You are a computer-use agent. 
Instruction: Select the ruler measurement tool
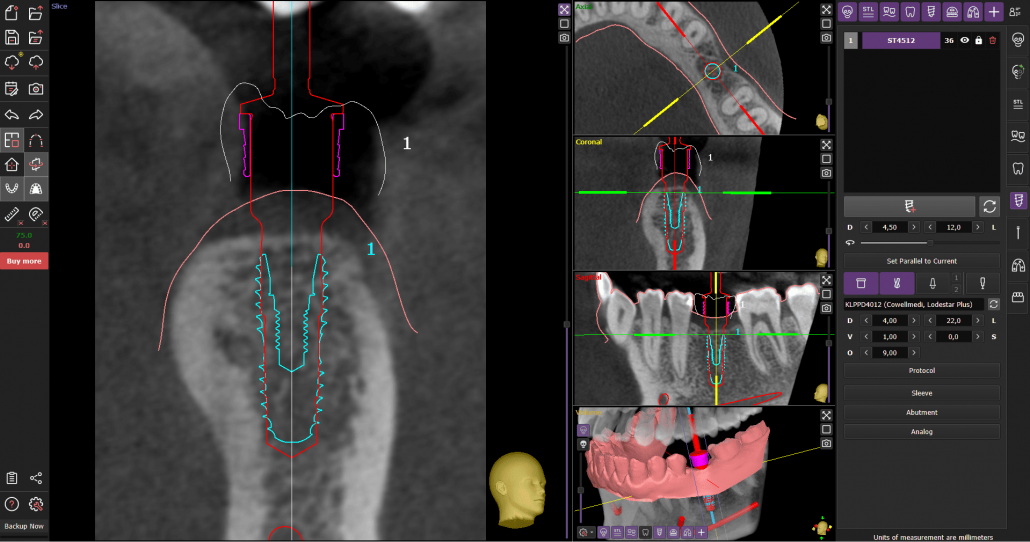click(12, 214)
